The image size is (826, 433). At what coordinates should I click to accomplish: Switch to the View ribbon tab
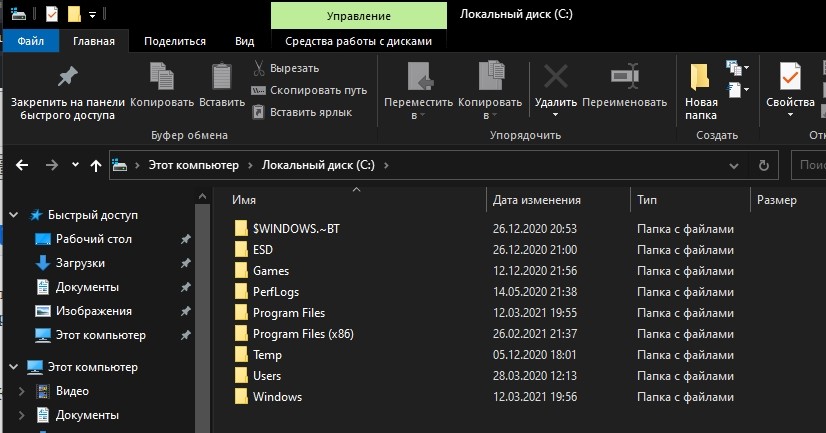pos(244,41)
